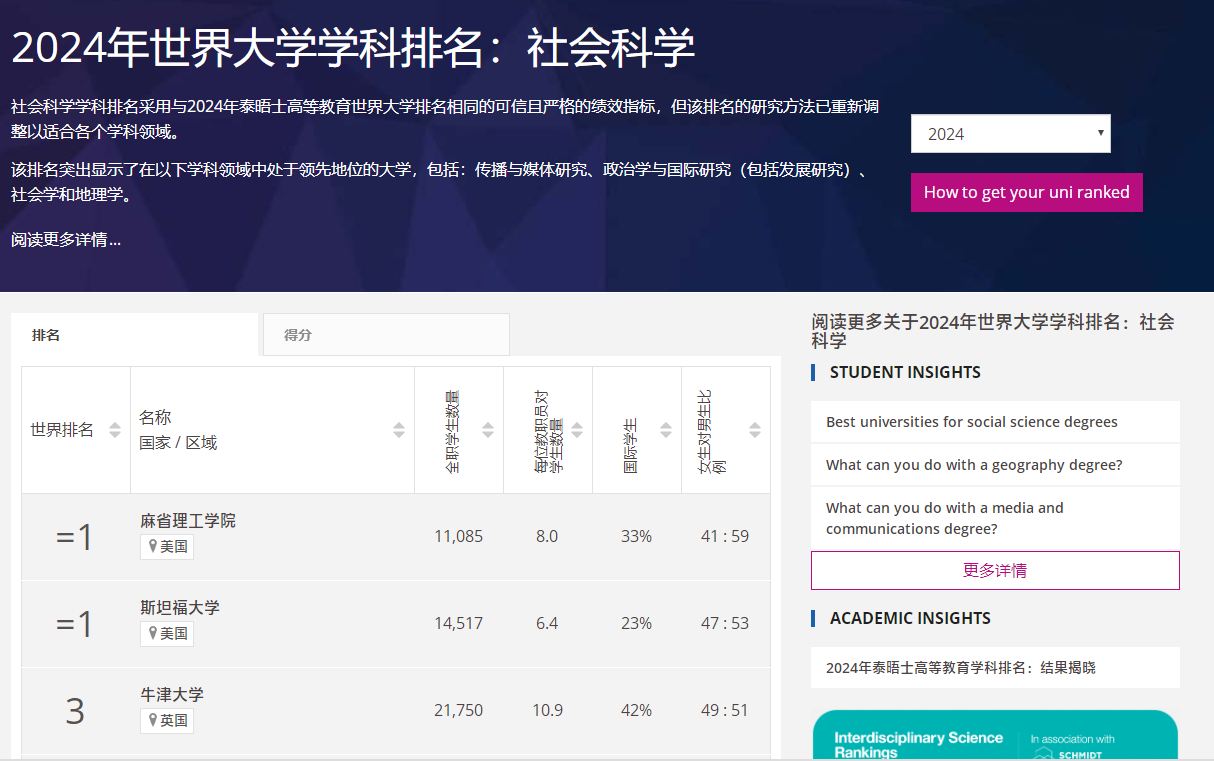Click location pin beside 英国 under 牛津大学

pos(153,720)
